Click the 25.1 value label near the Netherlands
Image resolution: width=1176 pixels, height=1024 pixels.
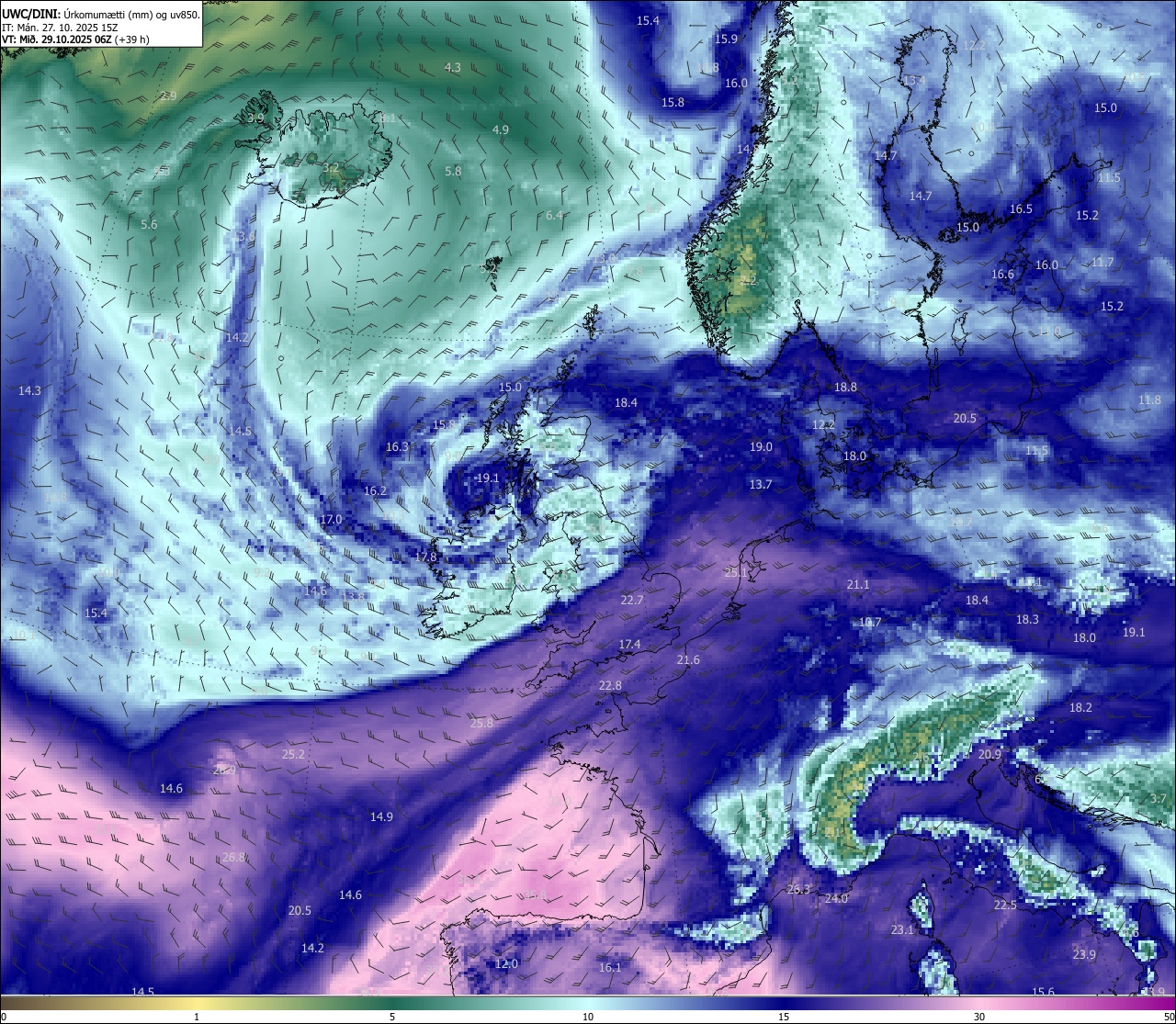(737, 572)
